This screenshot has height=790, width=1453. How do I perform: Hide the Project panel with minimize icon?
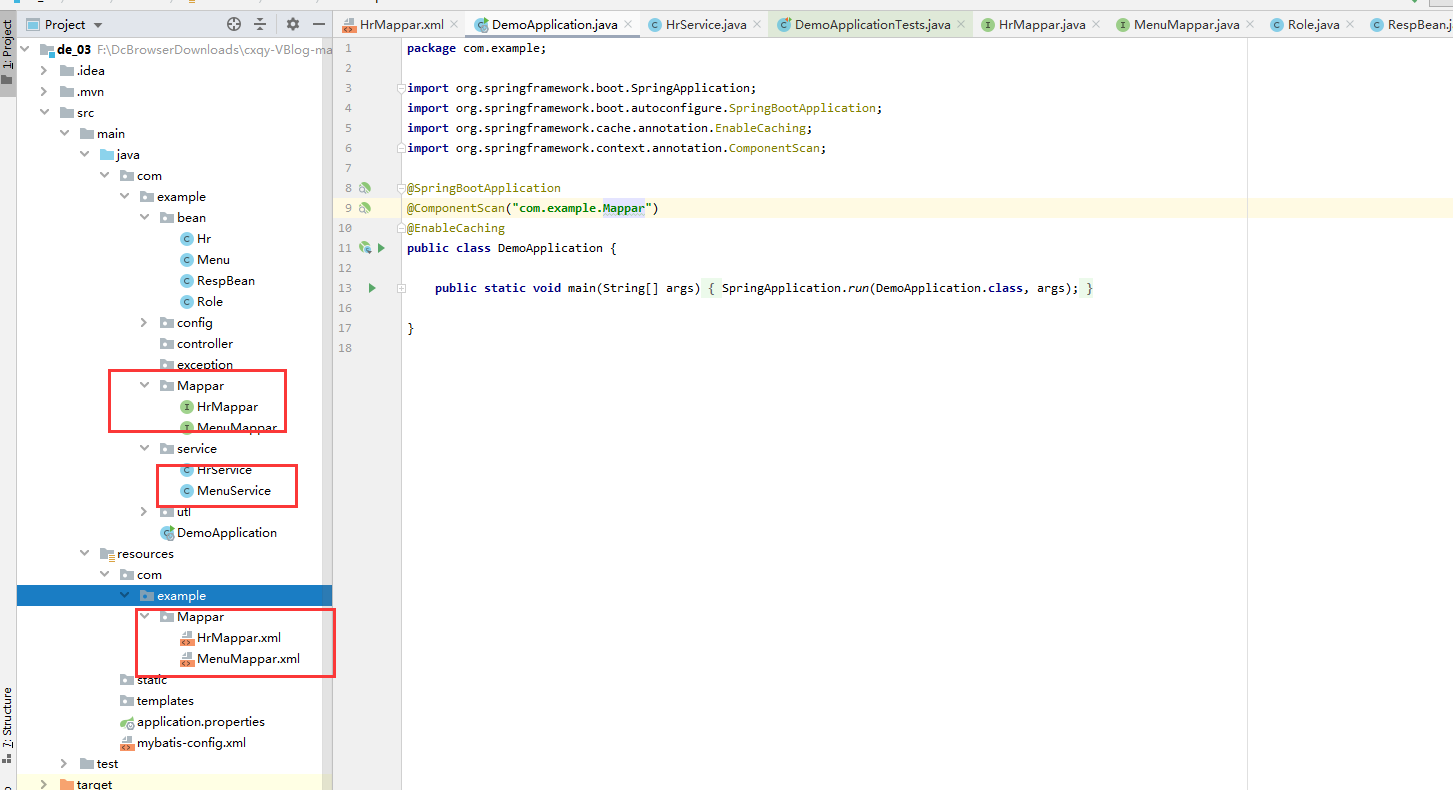click(319, 24)
